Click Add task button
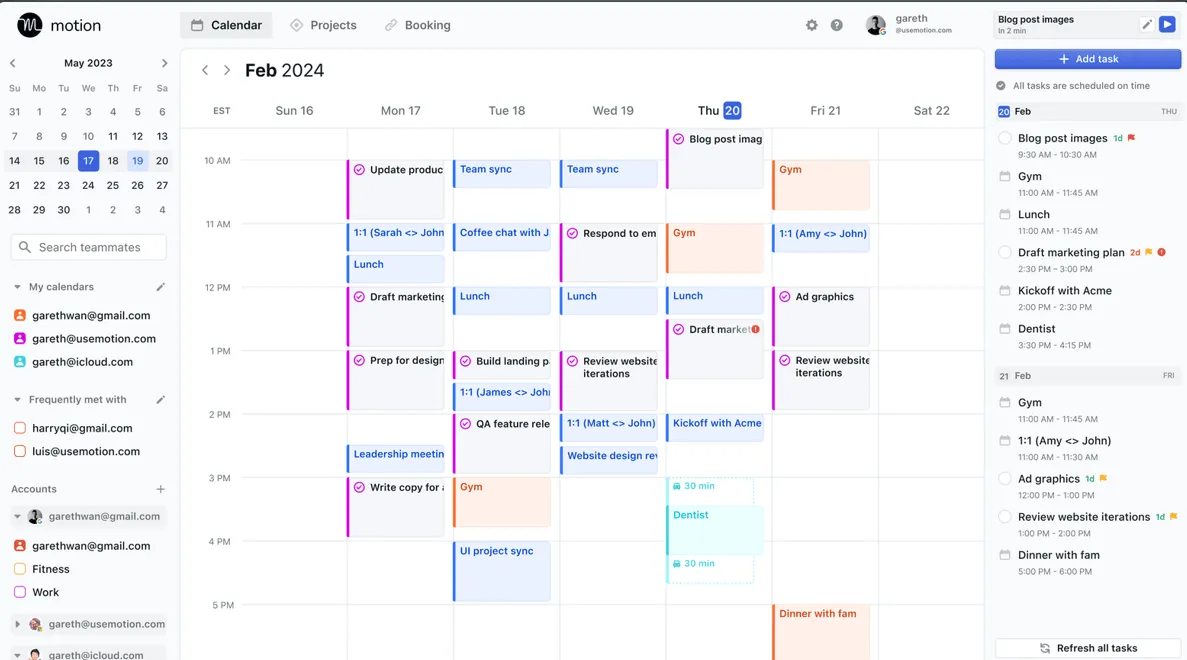1187x660 pixels. pos(1088,59)
